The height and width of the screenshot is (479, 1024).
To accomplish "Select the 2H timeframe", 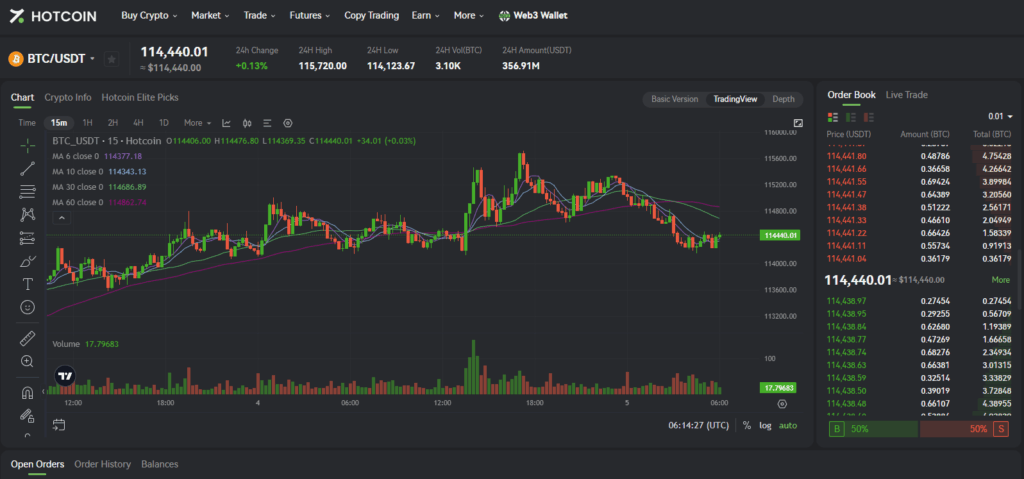I will [x=113, y=123].
